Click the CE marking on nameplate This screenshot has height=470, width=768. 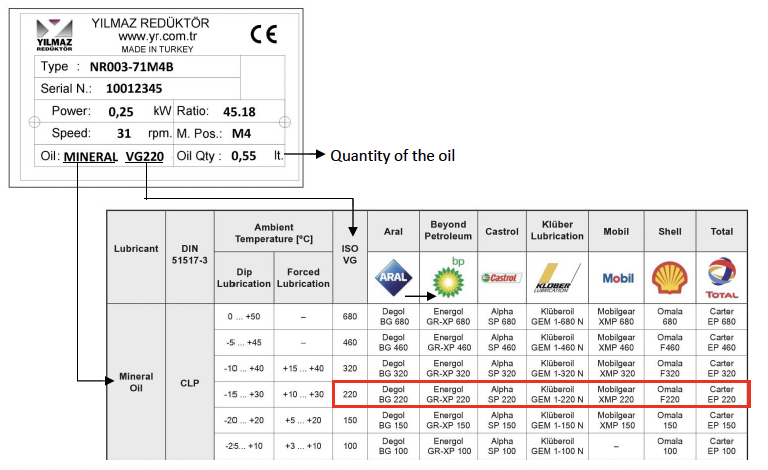[263, 35]
